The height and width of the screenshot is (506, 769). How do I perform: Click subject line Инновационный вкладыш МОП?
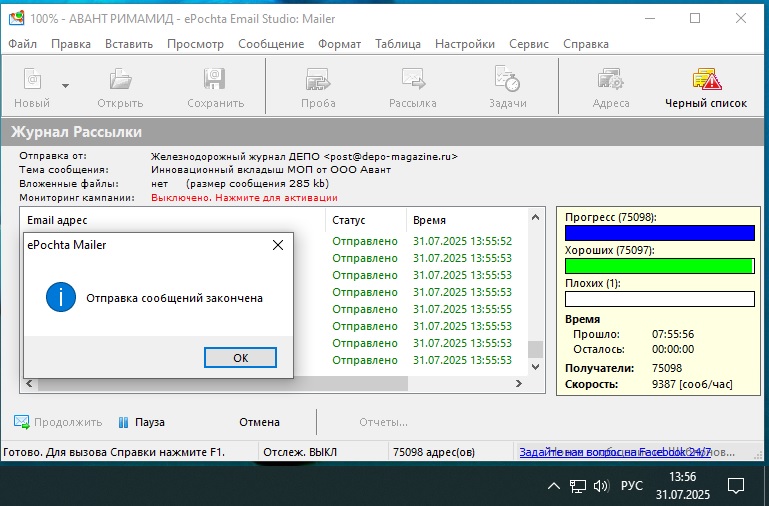click(271, 170)
